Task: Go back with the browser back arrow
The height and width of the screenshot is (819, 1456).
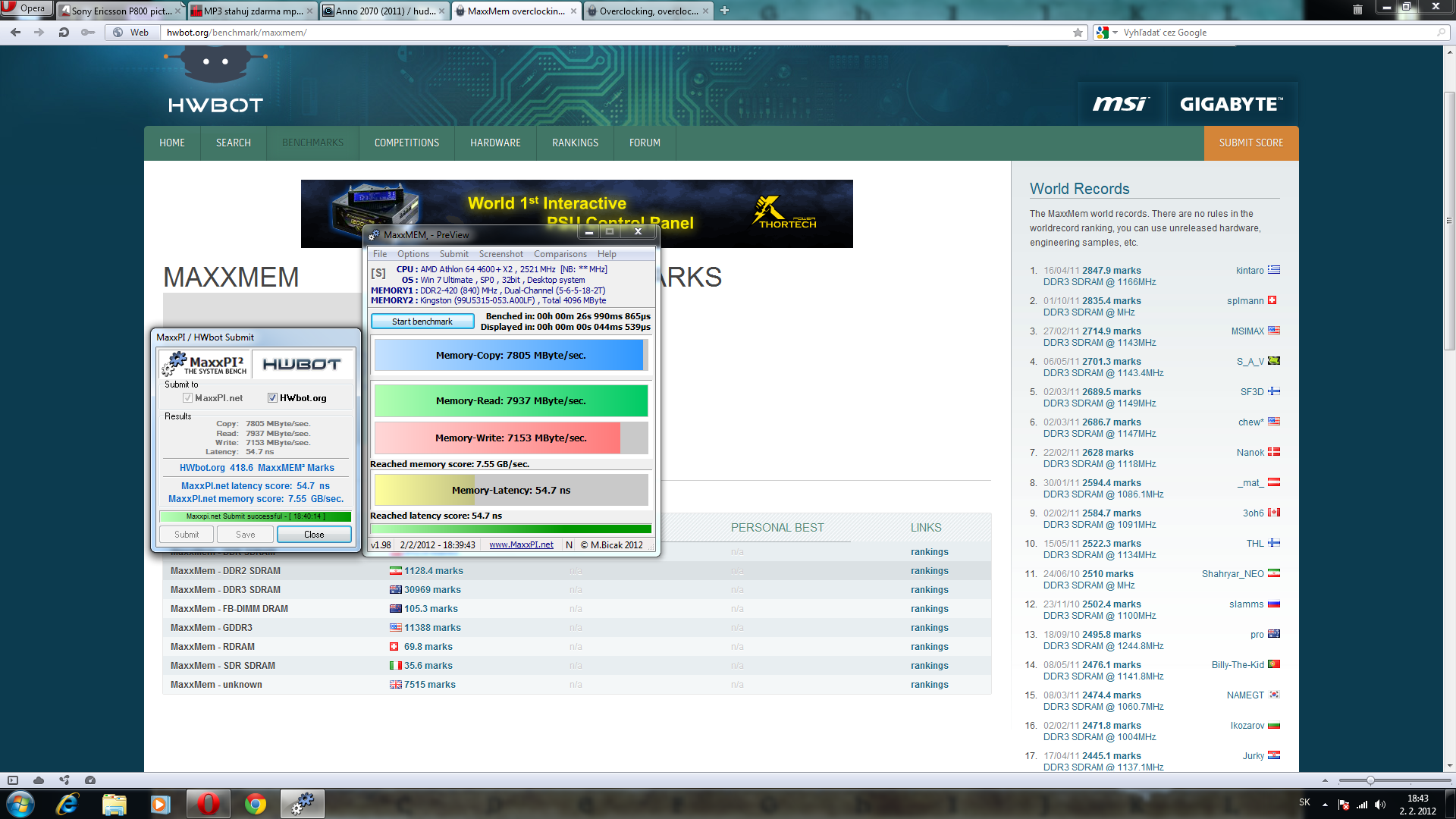Action: [16, 33]
